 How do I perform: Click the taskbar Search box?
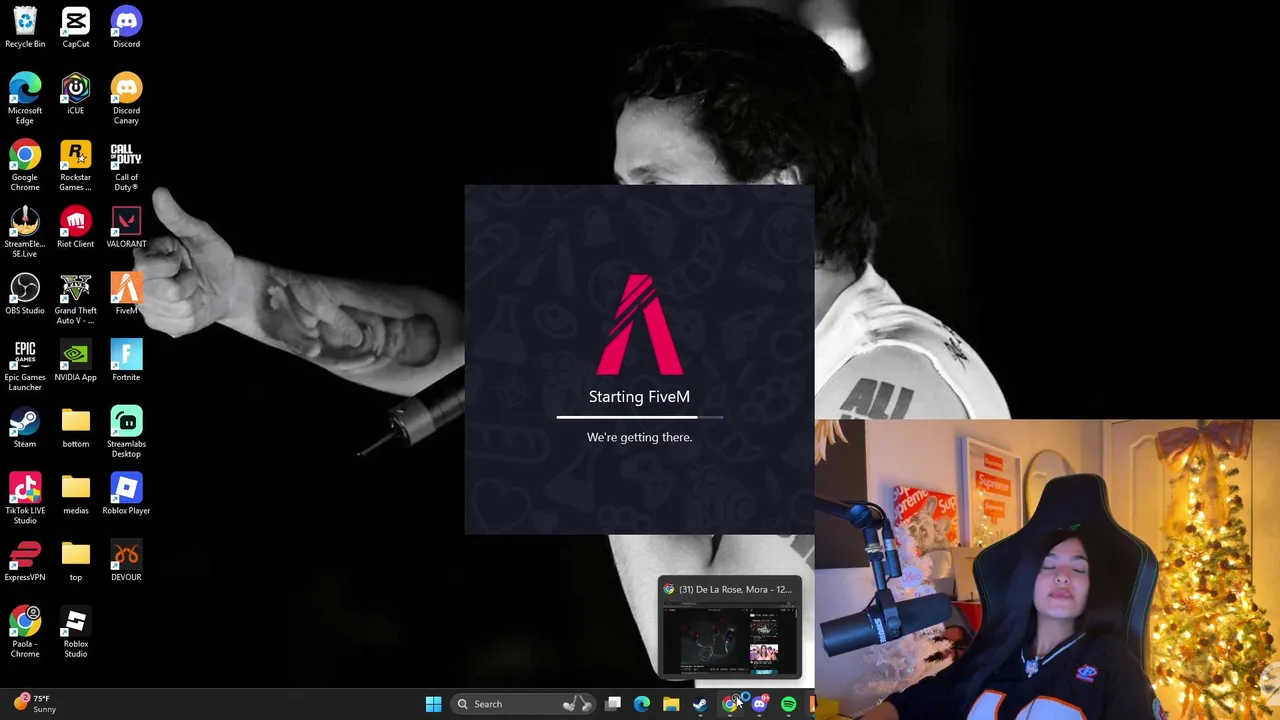point(522,704)
